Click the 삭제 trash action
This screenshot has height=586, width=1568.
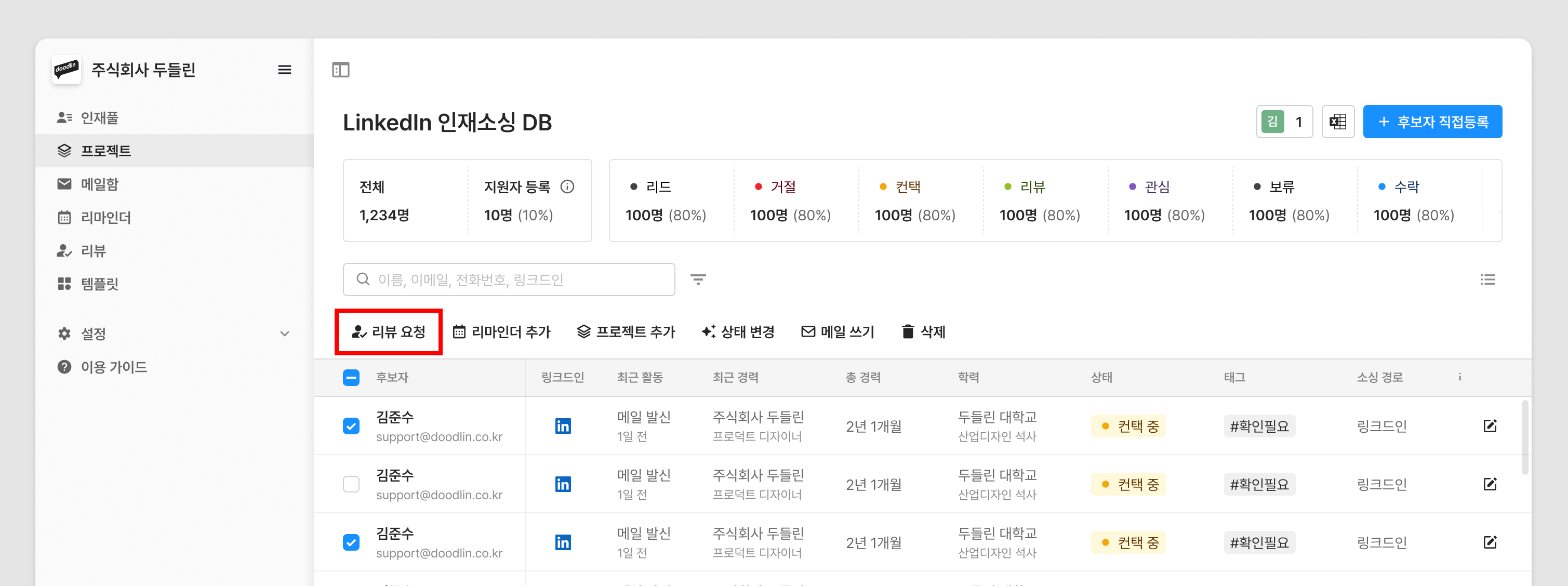923,331
